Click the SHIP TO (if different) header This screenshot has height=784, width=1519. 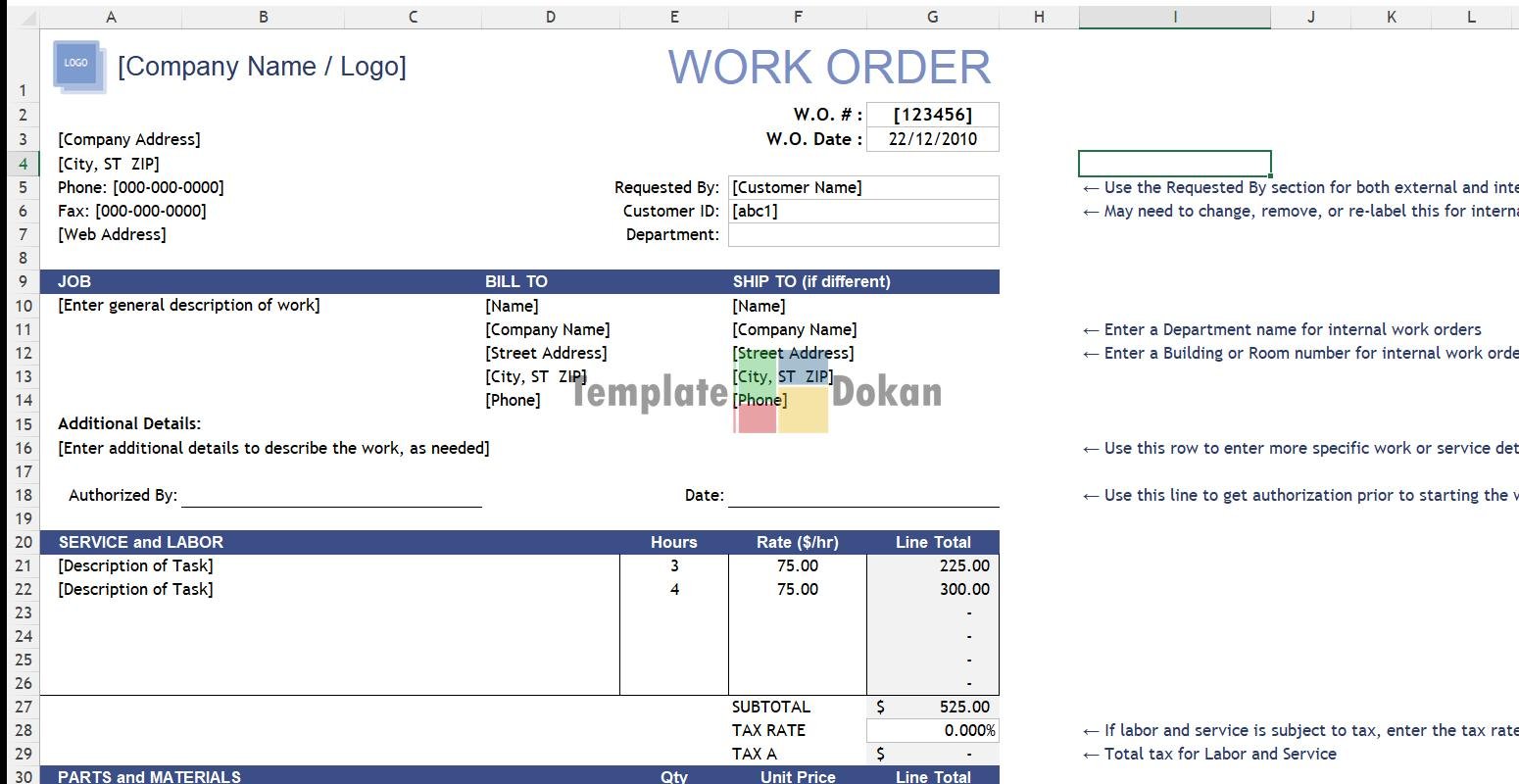tap(811, 281)
